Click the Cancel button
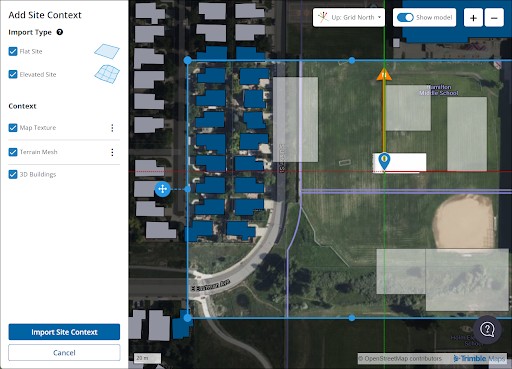This screenshot has width=512, height=369. click(x=64, y=353)
